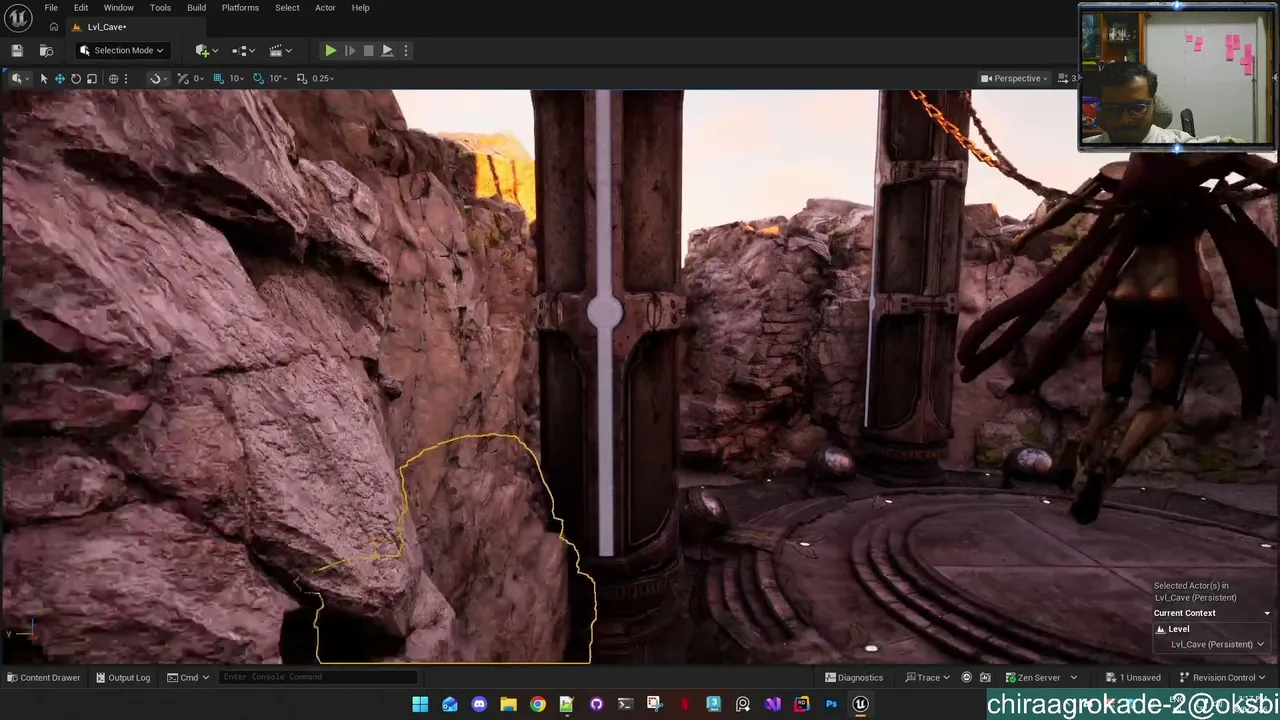Open the cinematics clapperboard dropdown

(280, 51)
